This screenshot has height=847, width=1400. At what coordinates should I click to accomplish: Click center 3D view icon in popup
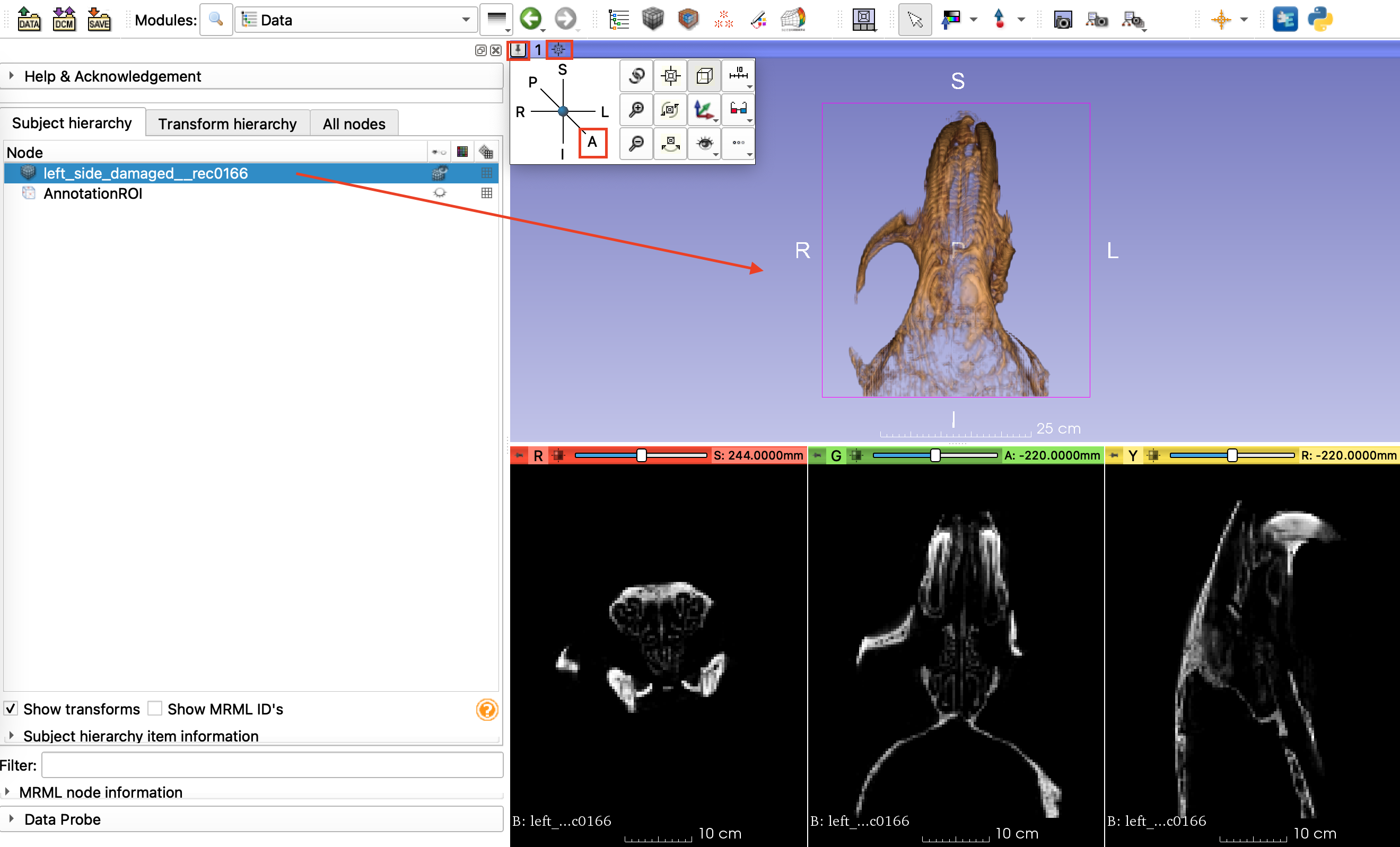tap(670, 76)
